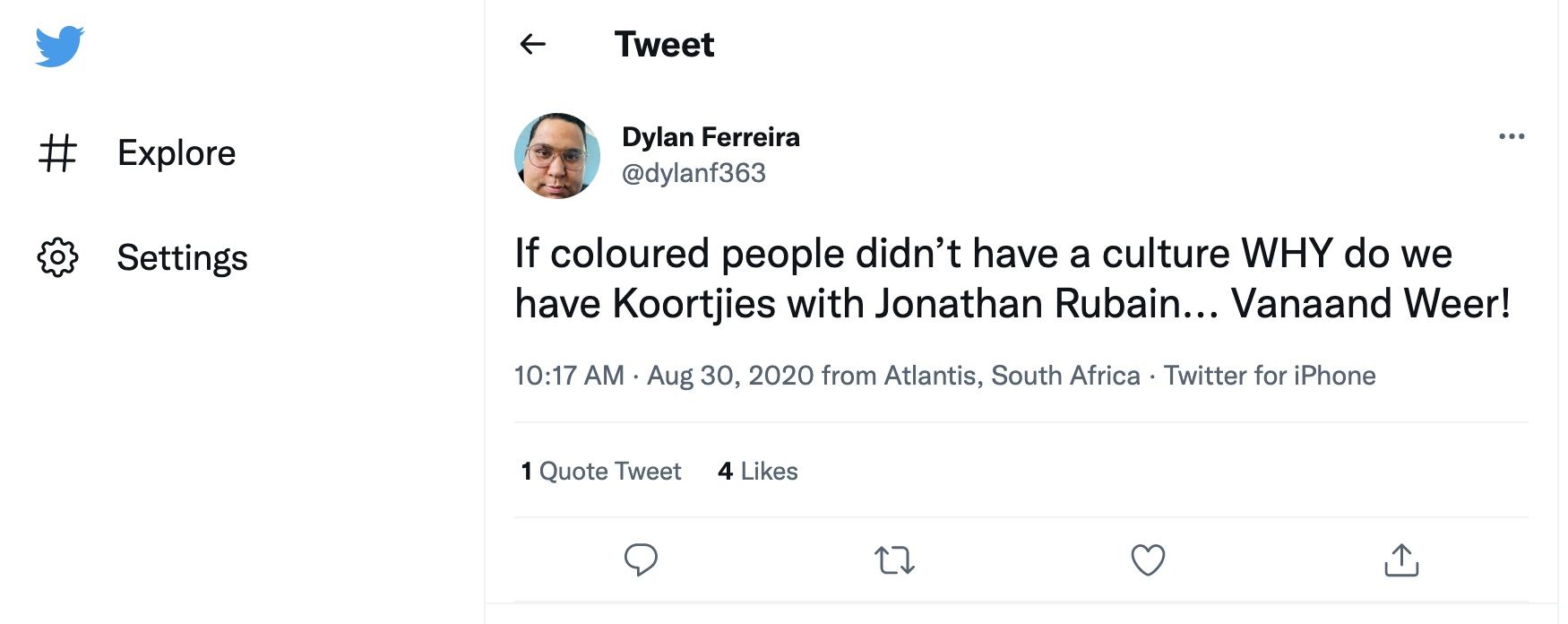
Task: Click the Settings gear icon
Action: pyautogui.click(x=57, y=257)
